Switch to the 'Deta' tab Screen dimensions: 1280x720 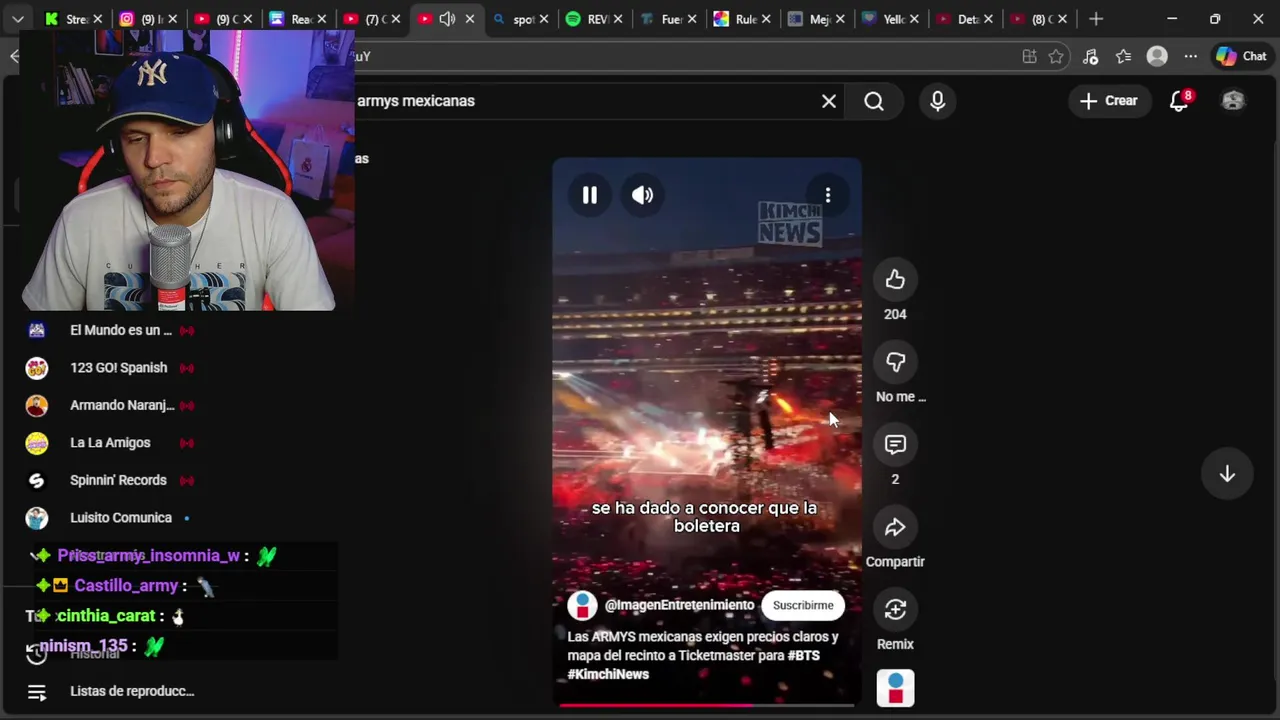tap(965, 19)
